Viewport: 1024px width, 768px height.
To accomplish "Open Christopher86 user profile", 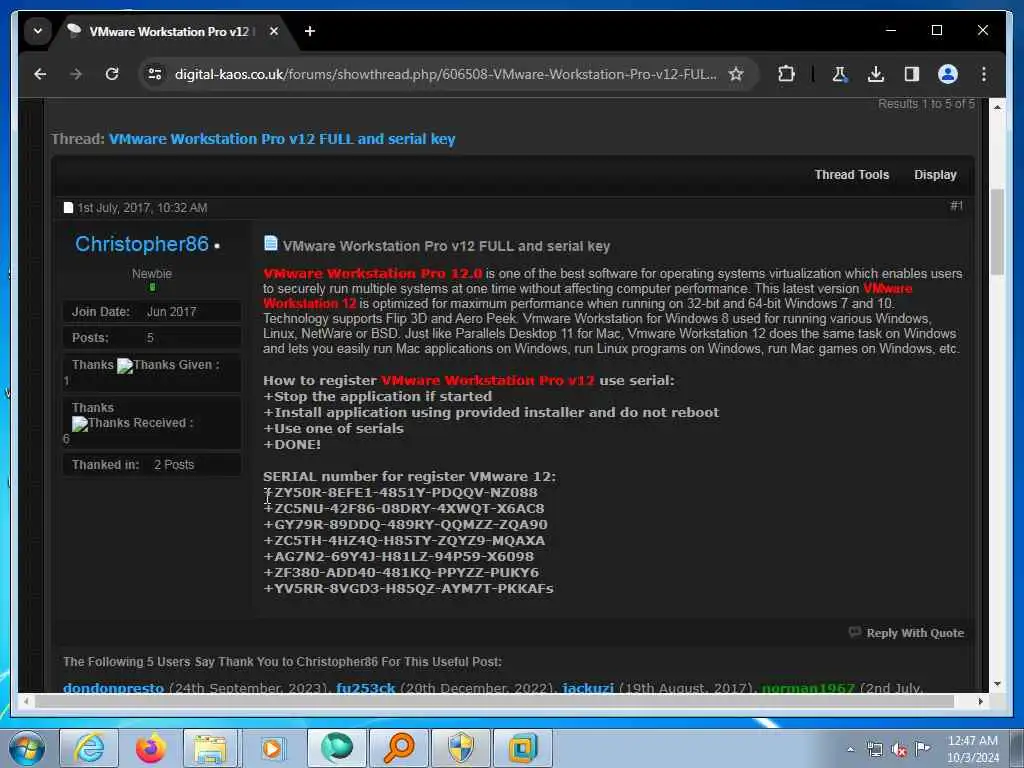I will click(x=142, y=244).
